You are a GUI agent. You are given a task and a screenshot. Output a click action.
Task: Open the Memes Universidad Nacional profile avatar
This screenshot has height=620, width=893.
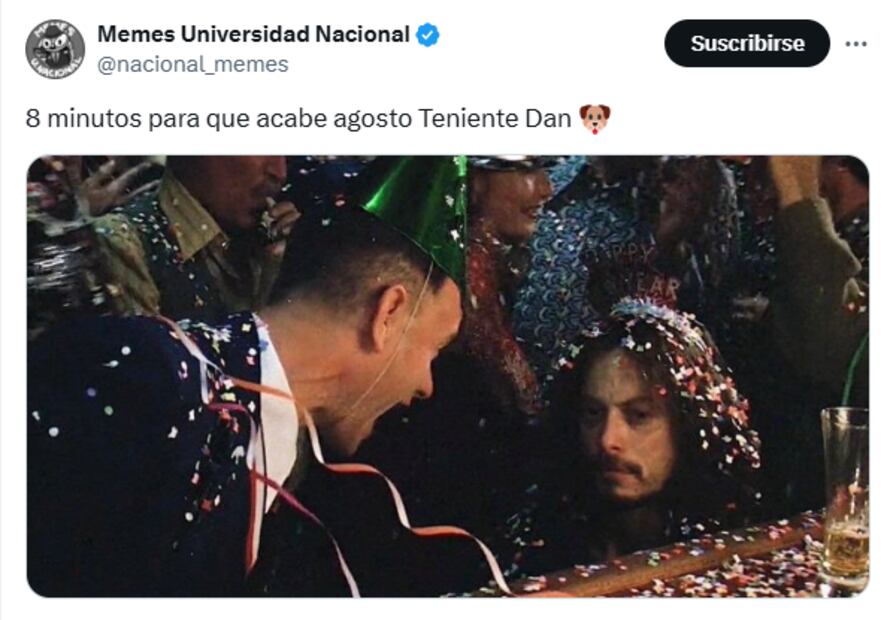(x=55, y=49)
